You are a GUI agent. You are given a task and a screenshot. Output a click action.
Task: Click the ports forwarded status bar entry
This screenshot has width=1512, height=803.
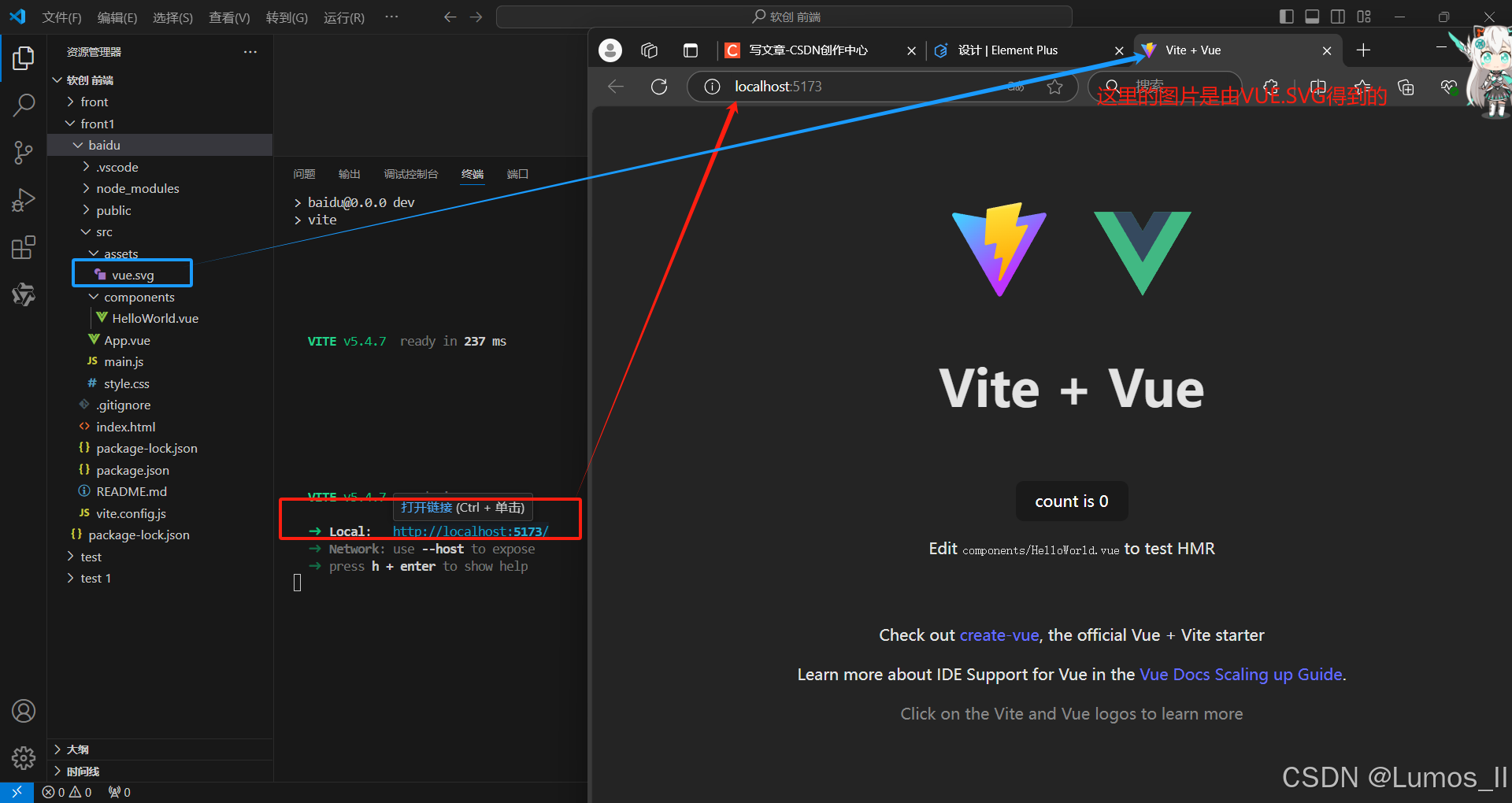pos(120,792)
